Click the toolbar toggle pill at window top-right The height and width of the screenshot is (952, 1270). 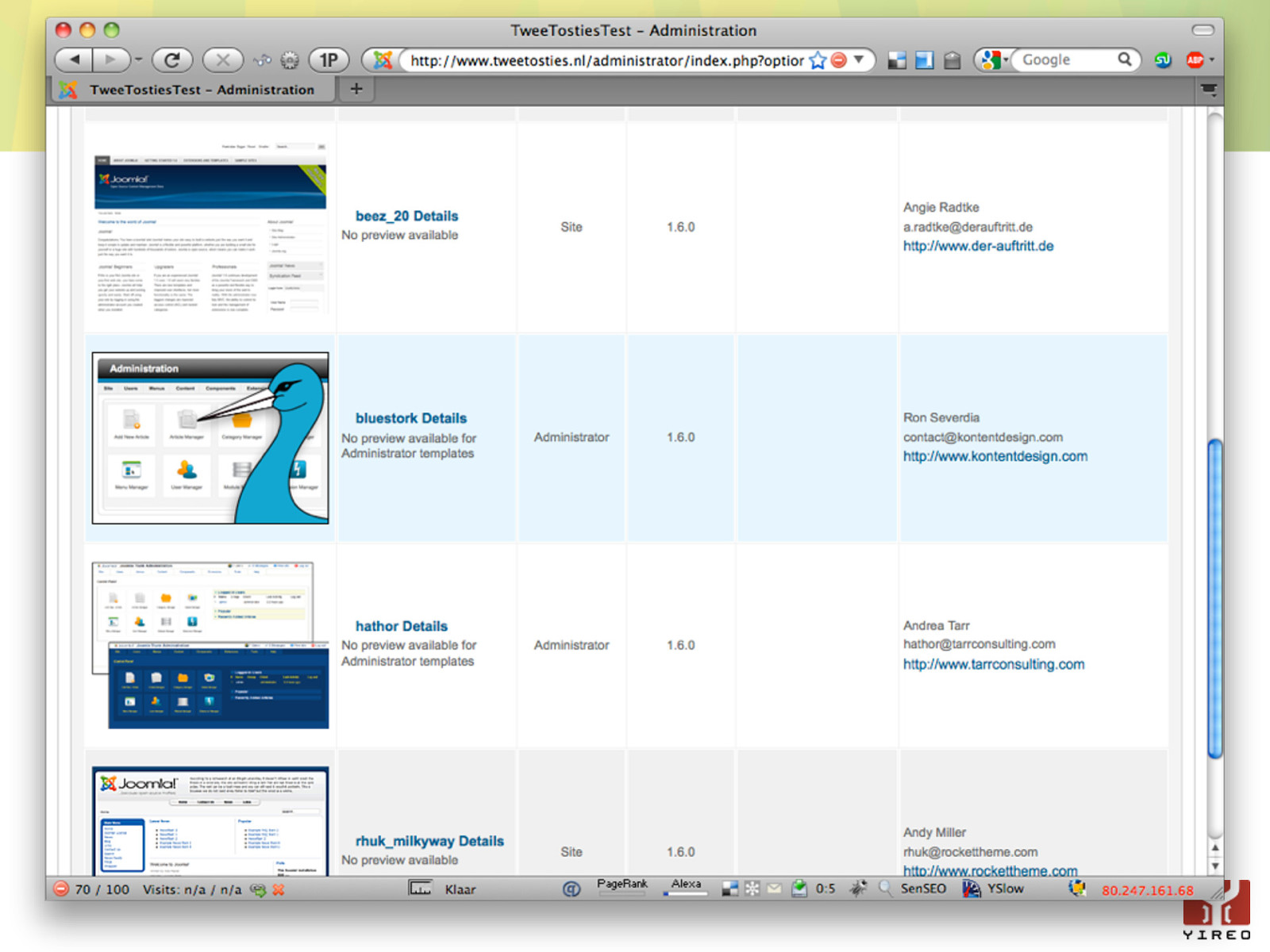pos(1203,30)
